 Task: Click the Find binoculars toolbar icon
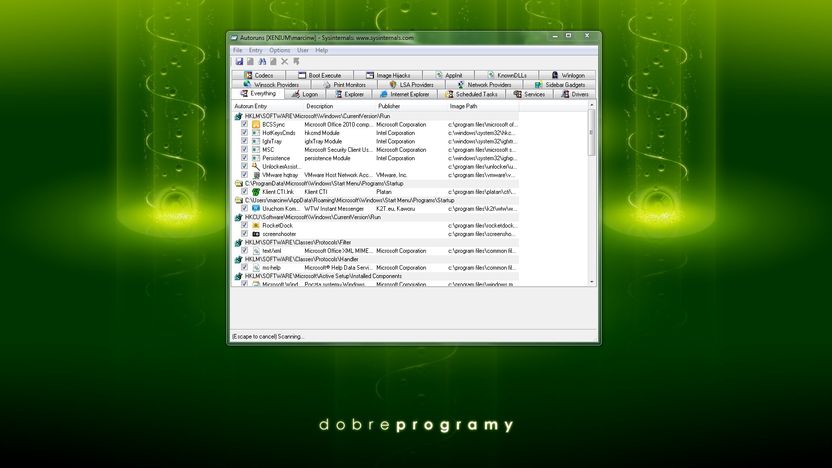pyautogui.click(x=262, y=62)
